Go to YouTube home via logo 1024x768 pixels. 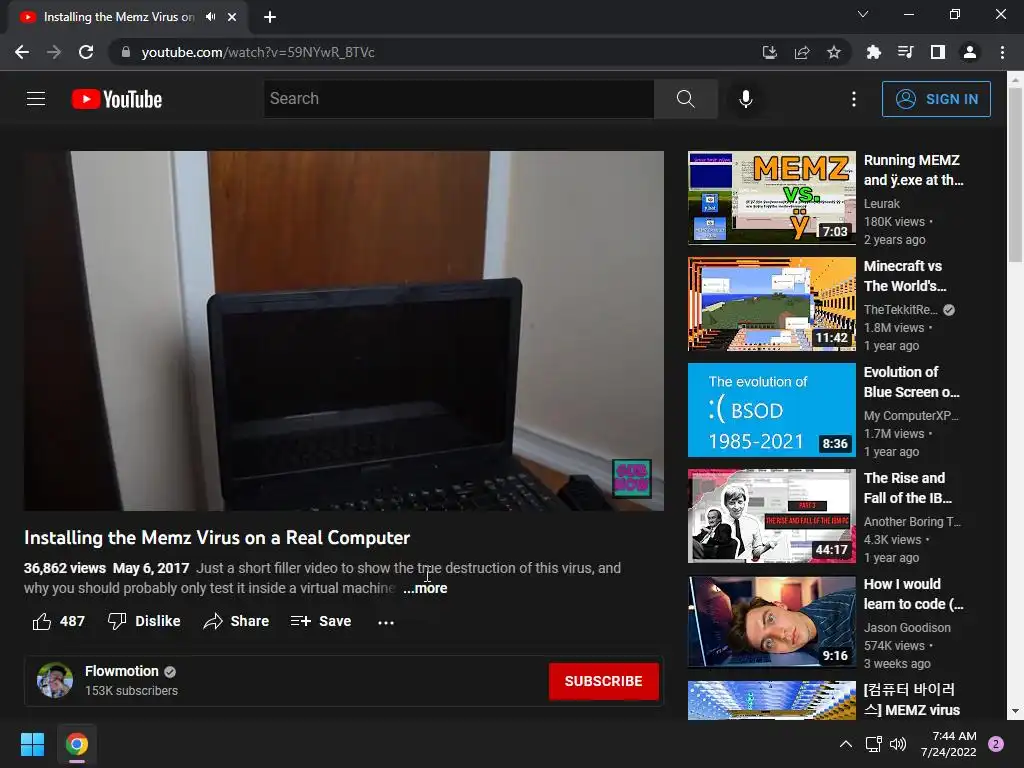point(117,99)
